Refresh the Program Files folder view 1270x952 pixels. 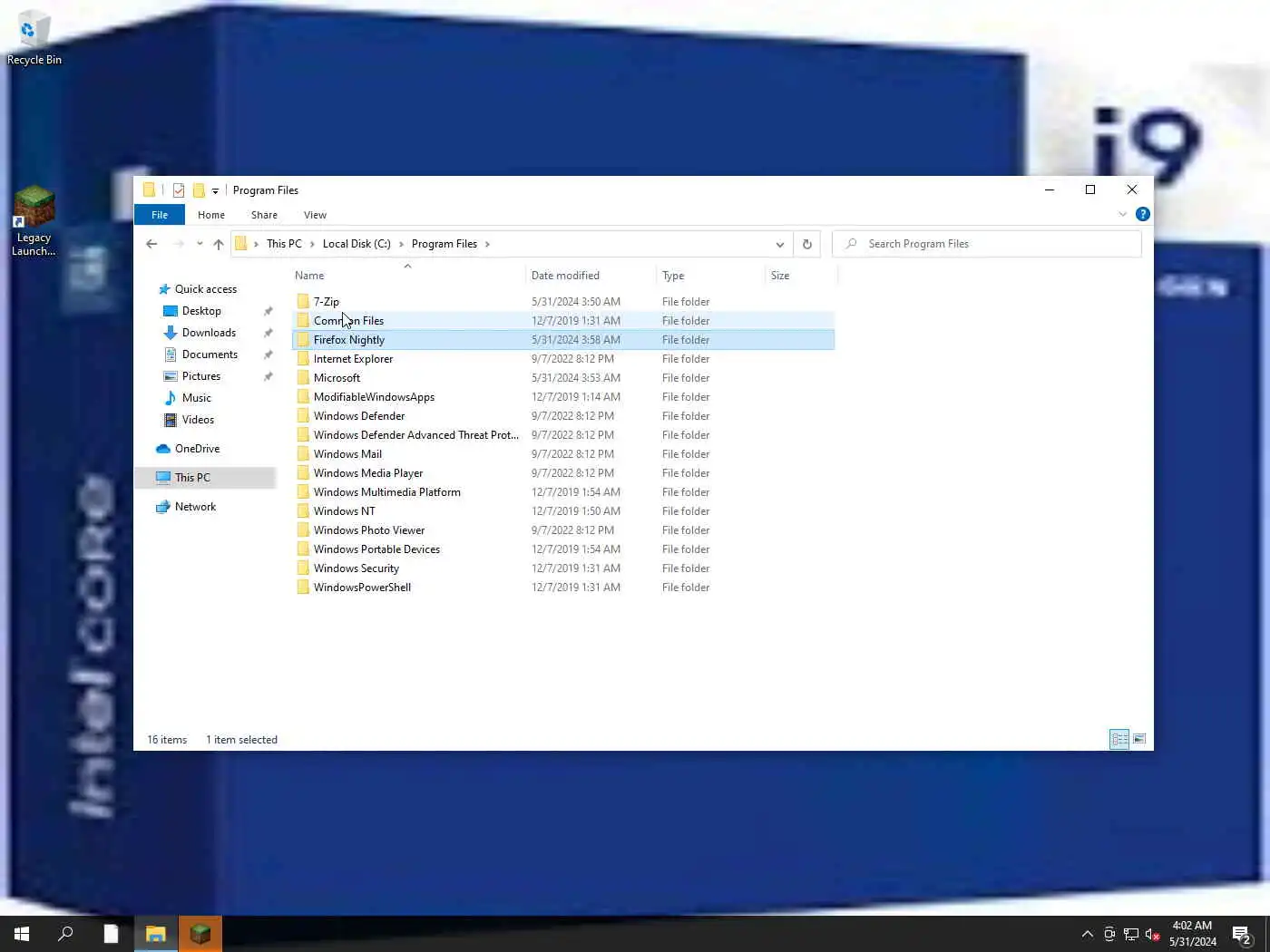click(806, 244)
